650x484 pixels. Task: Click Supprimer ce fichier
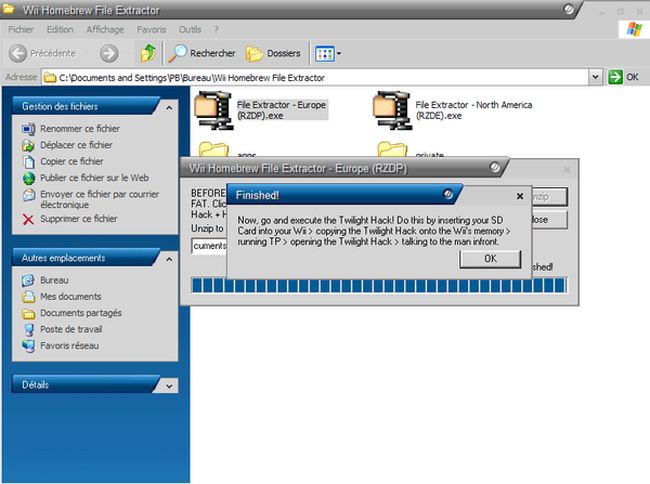(x=79, y=218)
